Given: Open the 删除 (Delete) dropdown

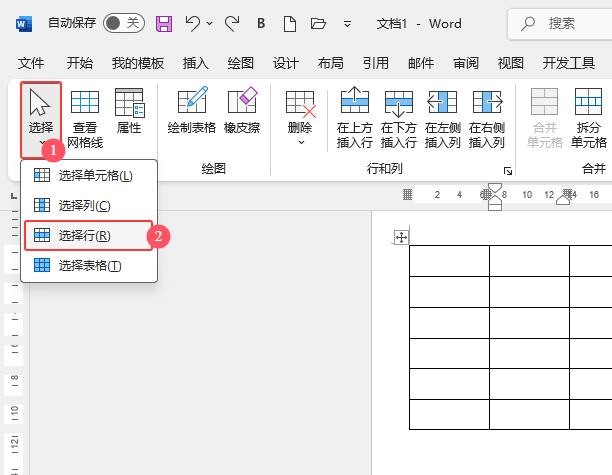Looking at the screenshot, I should (x=300, y=118).
